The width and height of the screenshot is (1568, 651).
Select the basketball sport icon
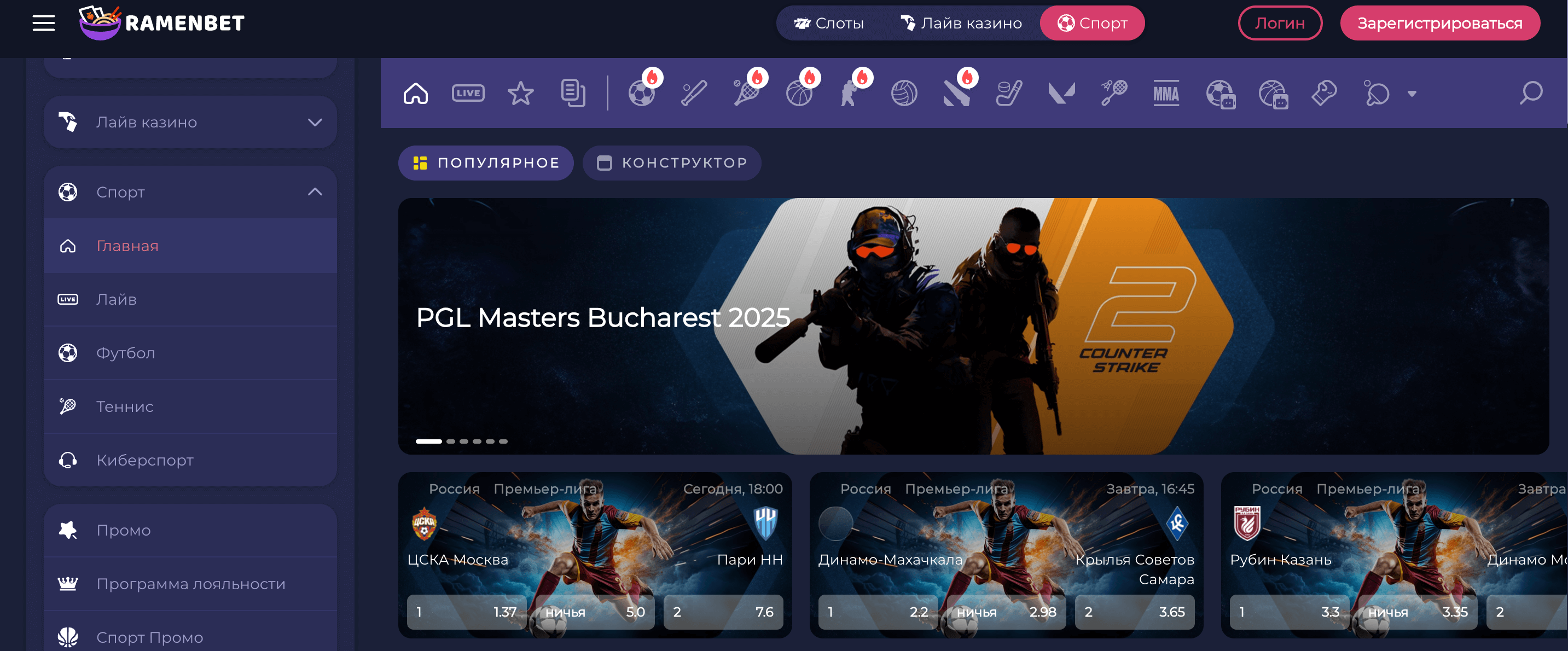(x=799, y=94)
